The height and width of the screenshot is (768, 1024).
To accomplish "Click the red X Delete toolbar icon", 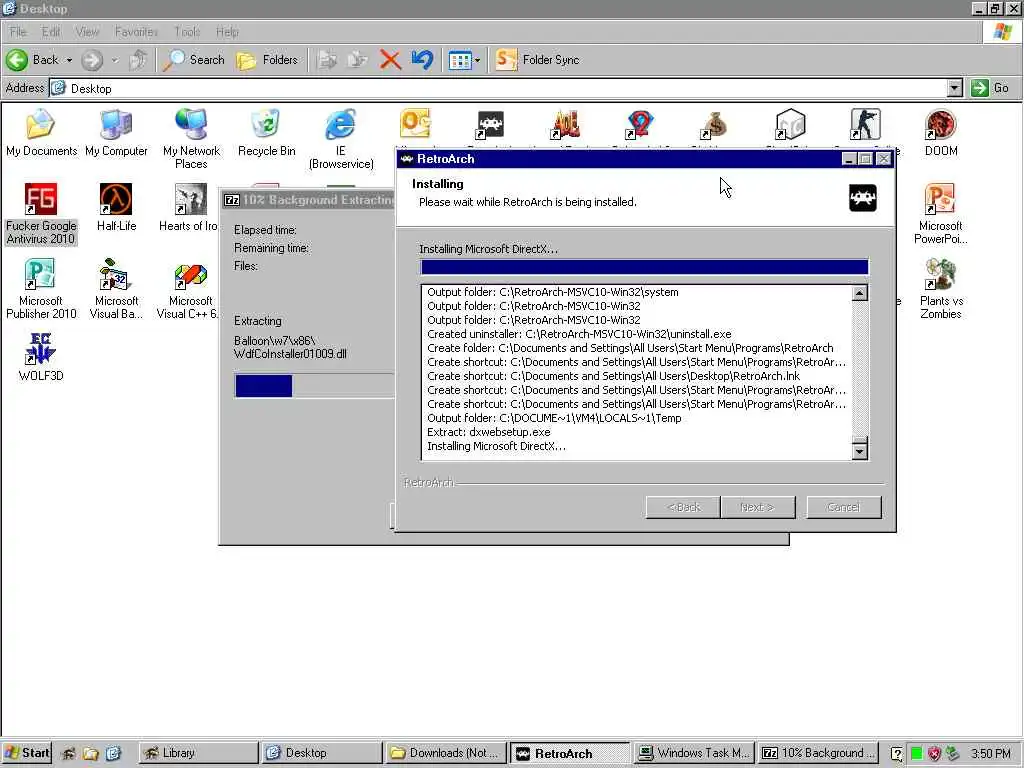I will pos(390,60).
